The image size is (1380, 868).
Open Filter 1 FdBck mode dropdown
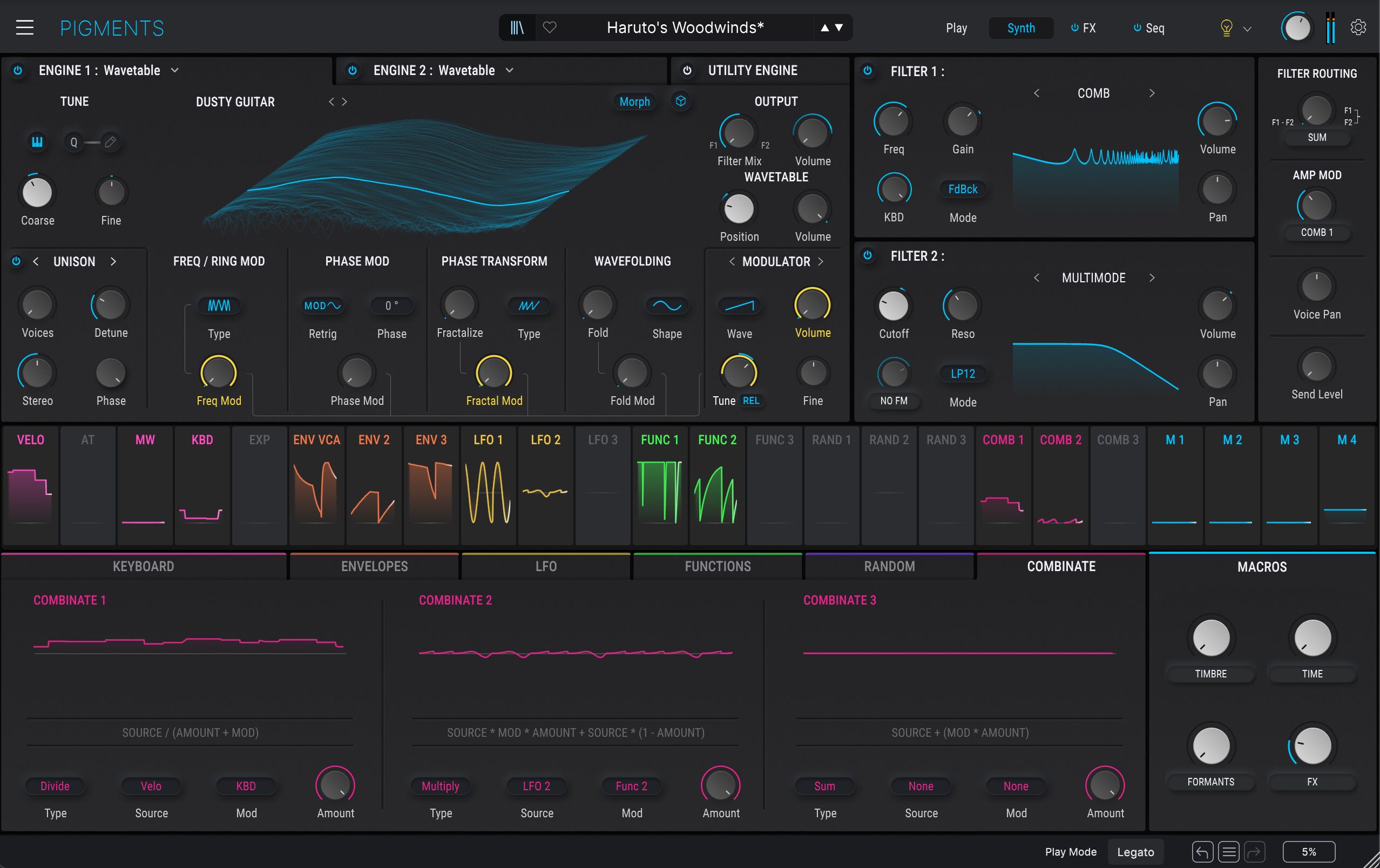pos(963,189)
